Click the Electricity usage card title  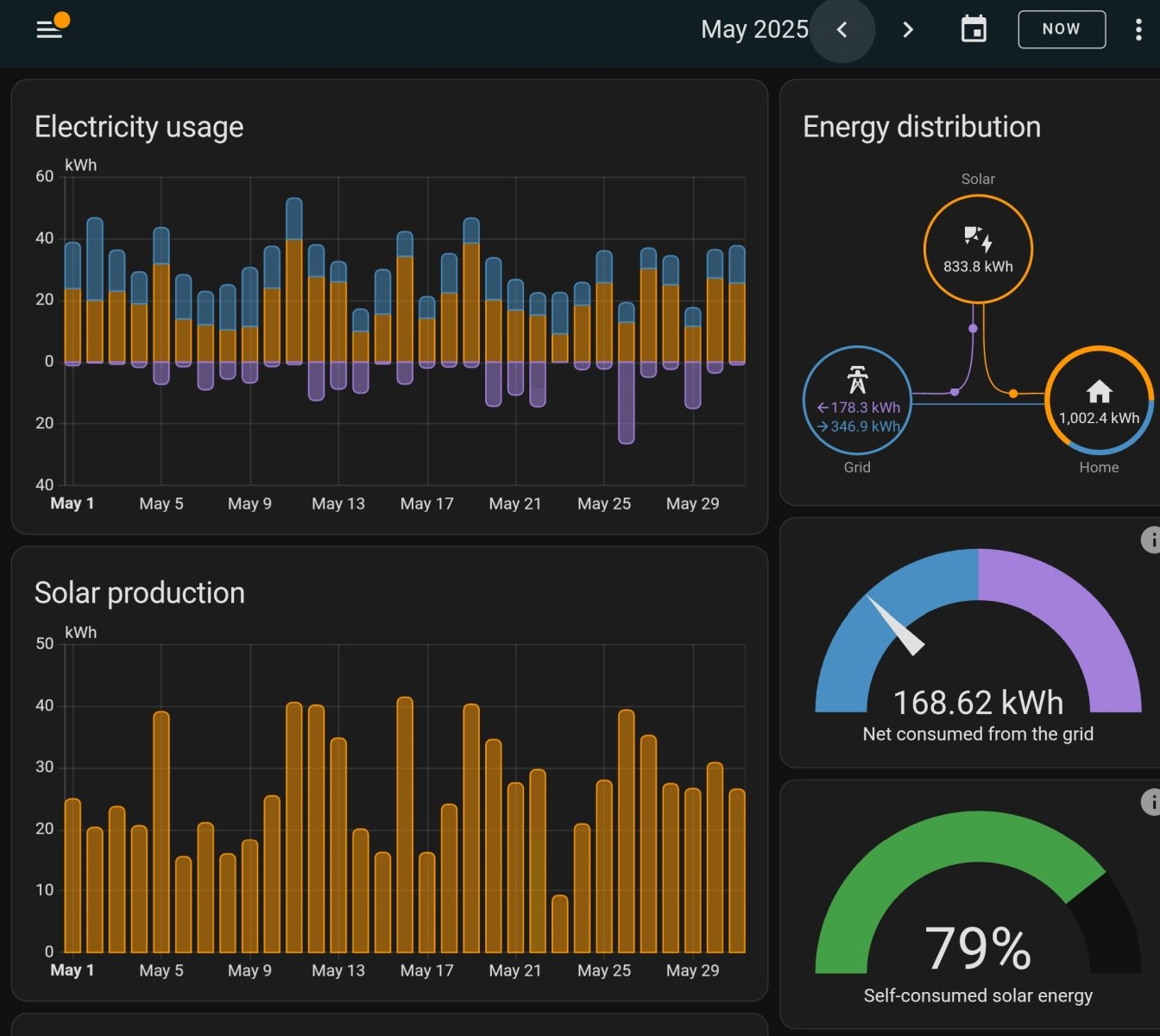(139, 127)
